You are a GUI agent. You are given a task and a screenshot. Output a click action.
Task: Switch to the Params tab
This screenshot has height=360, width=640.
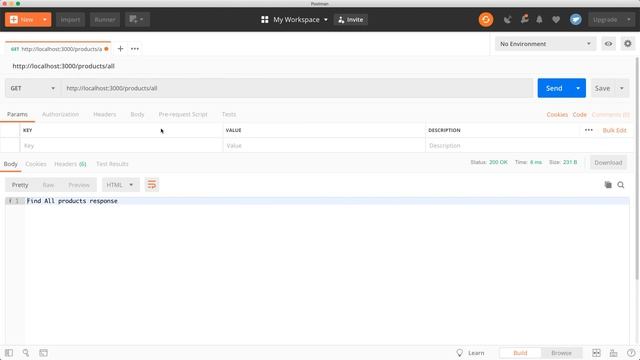point(17,114)
